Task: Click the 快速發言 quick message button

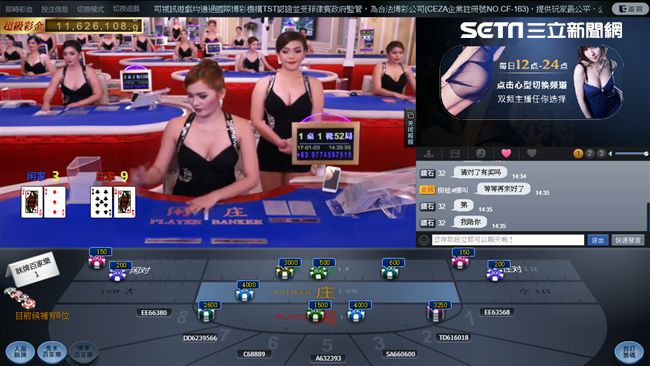Action: 628,240
